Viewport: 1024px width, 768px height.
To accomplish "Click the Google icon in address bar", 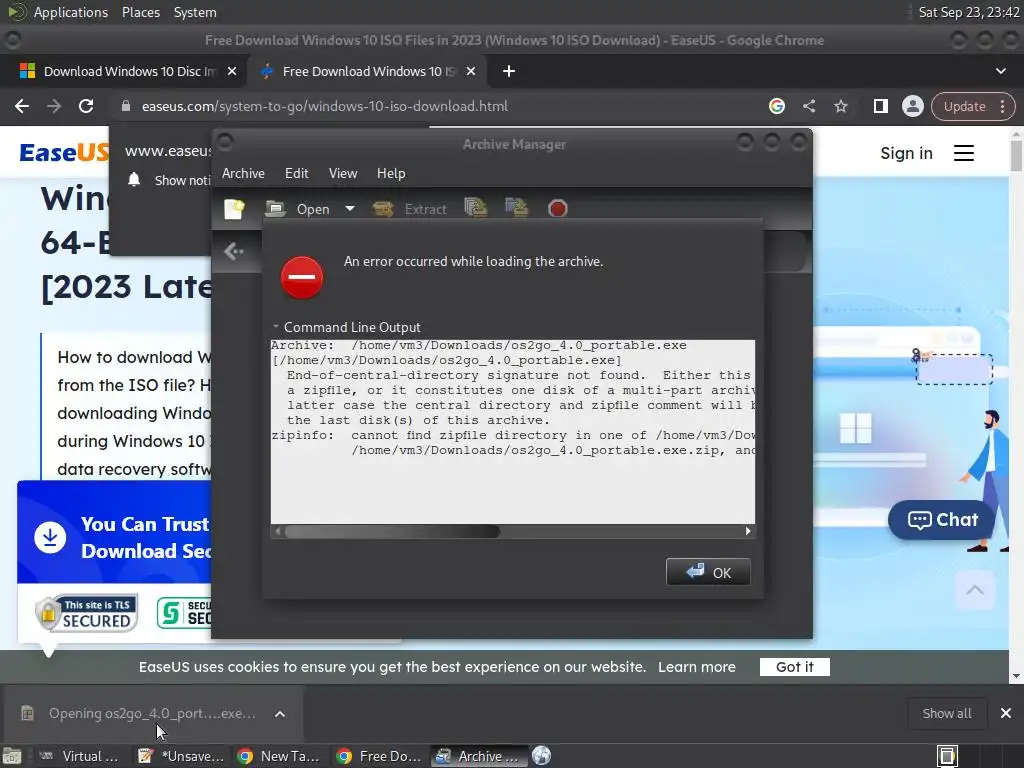I will click(x=776, y=106).
